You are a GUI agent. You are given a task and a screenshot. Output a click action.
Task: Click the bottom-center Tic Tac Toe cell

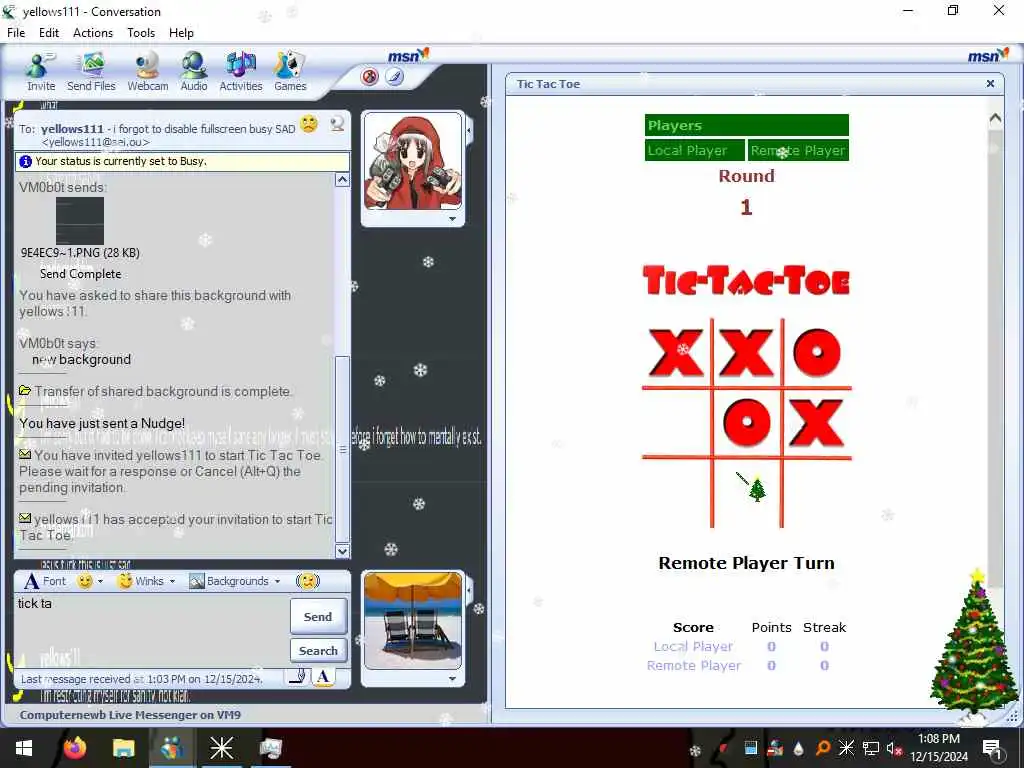coord(746,494)
